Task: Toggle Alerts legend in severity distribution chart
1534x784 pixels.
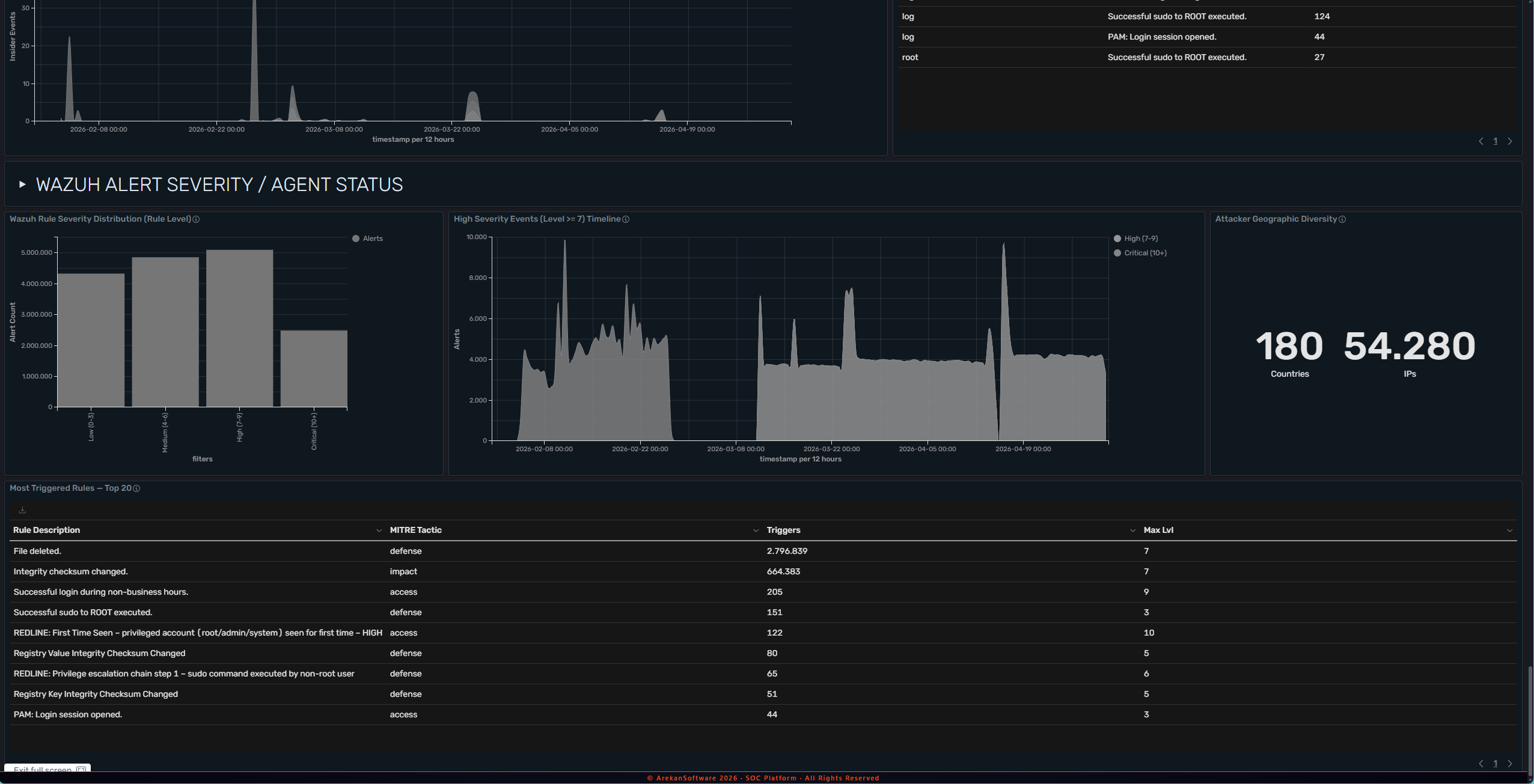Action: (367, 239)
